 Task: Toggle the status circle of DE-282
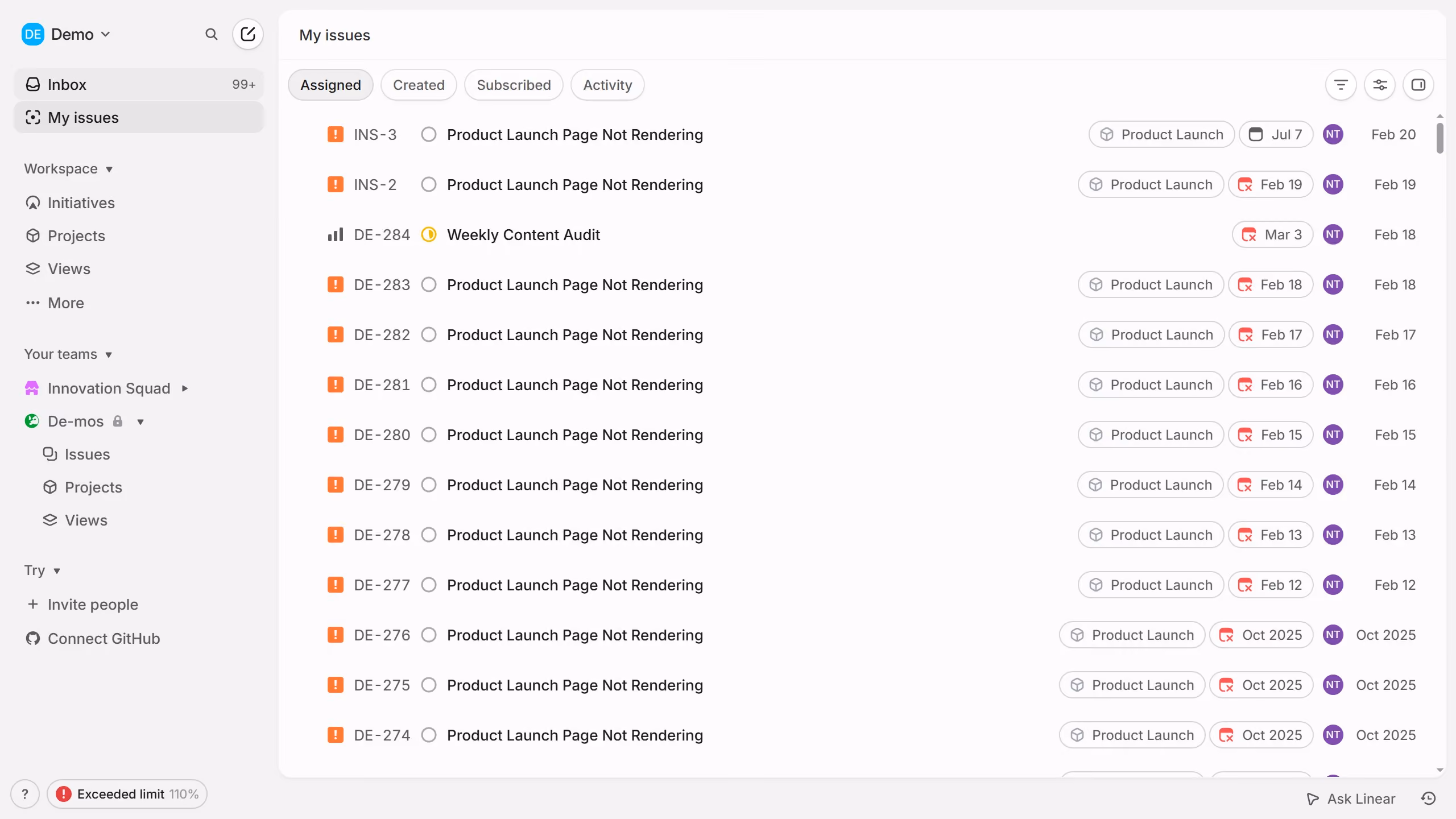pyautogui.click(x=429, y=335)
